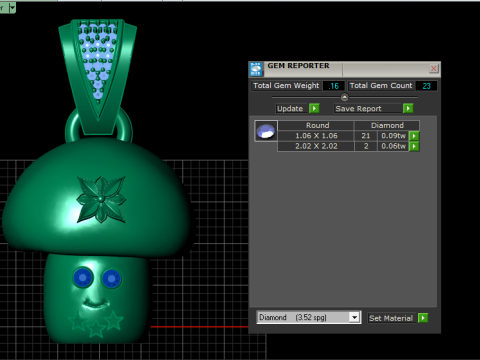This screenshot has width=480, height=360.
Task: Click the Total Gem Weight value .16
Action: (333, 86)
